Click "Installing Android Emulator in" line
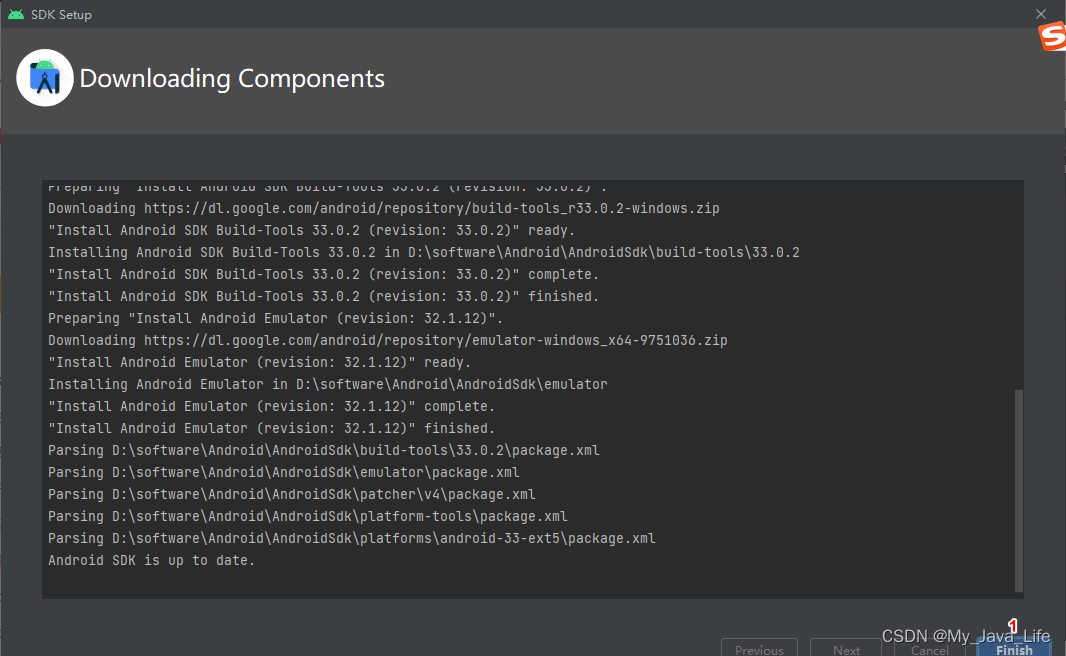This screenshot has width=1066, height=656. point(328,384)
